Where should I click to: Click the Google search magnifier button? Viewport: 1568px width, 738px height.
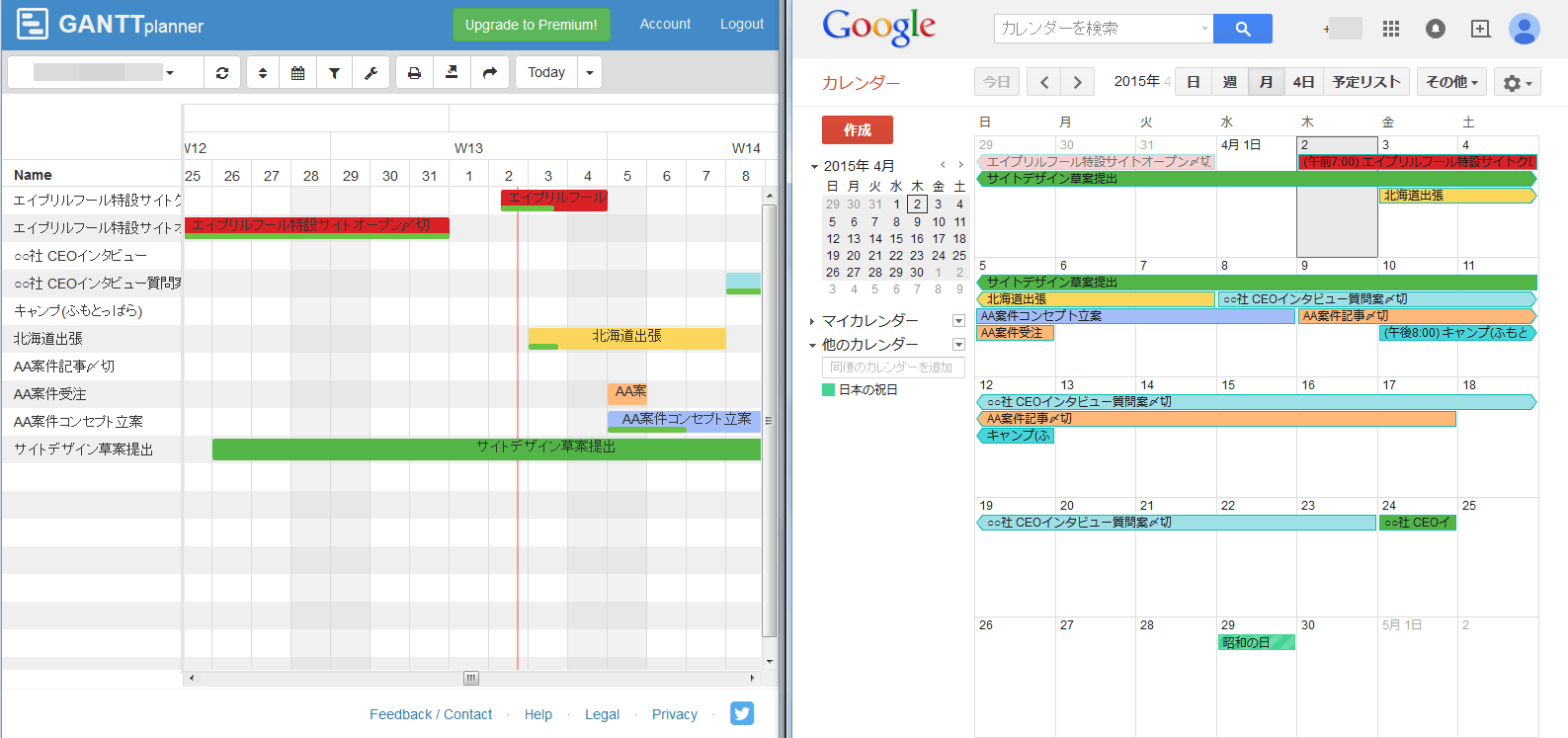click(x=1243, y=29)
